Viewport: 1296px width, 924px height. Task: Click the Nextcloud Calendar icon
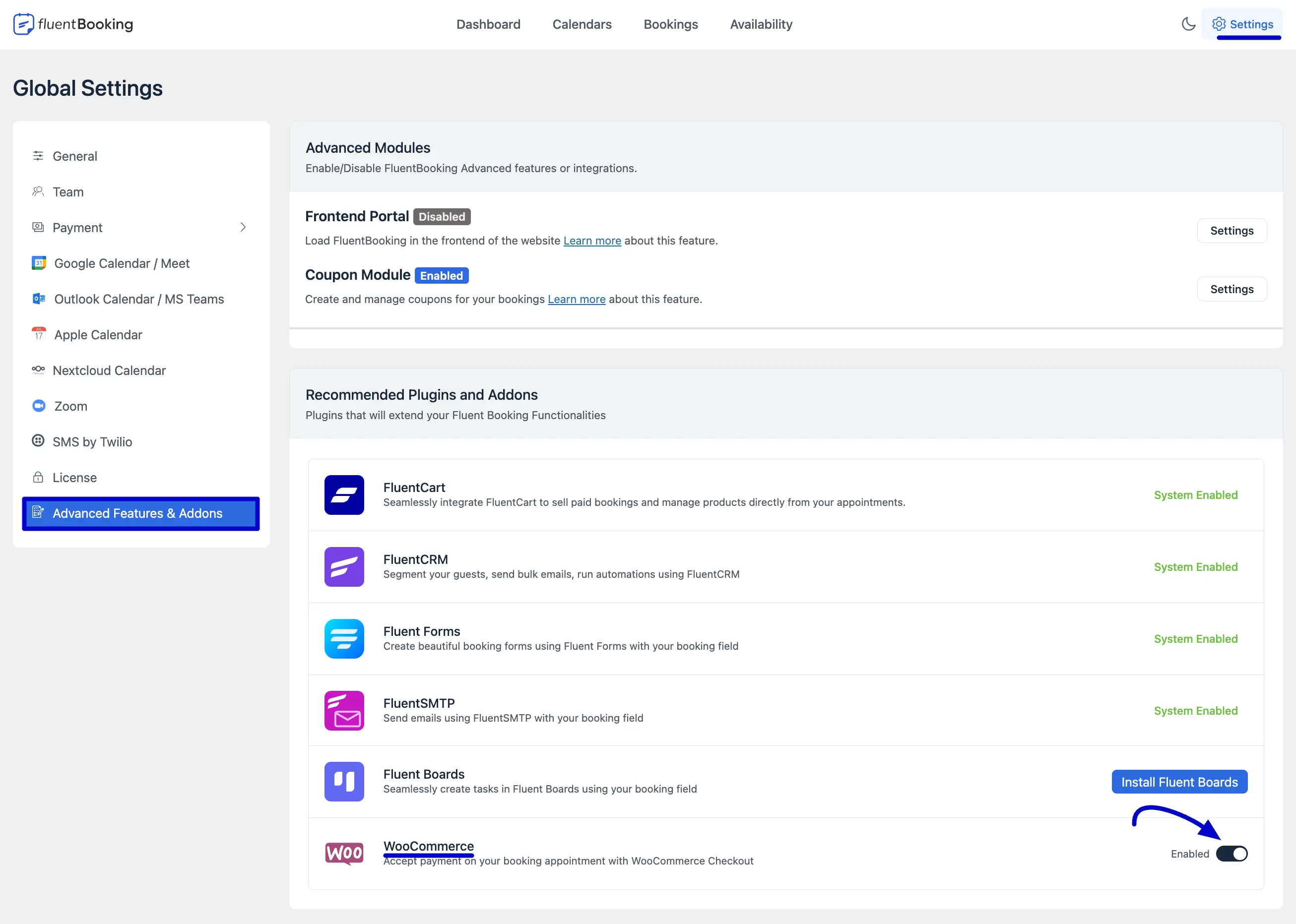click(x=38, y=370)
